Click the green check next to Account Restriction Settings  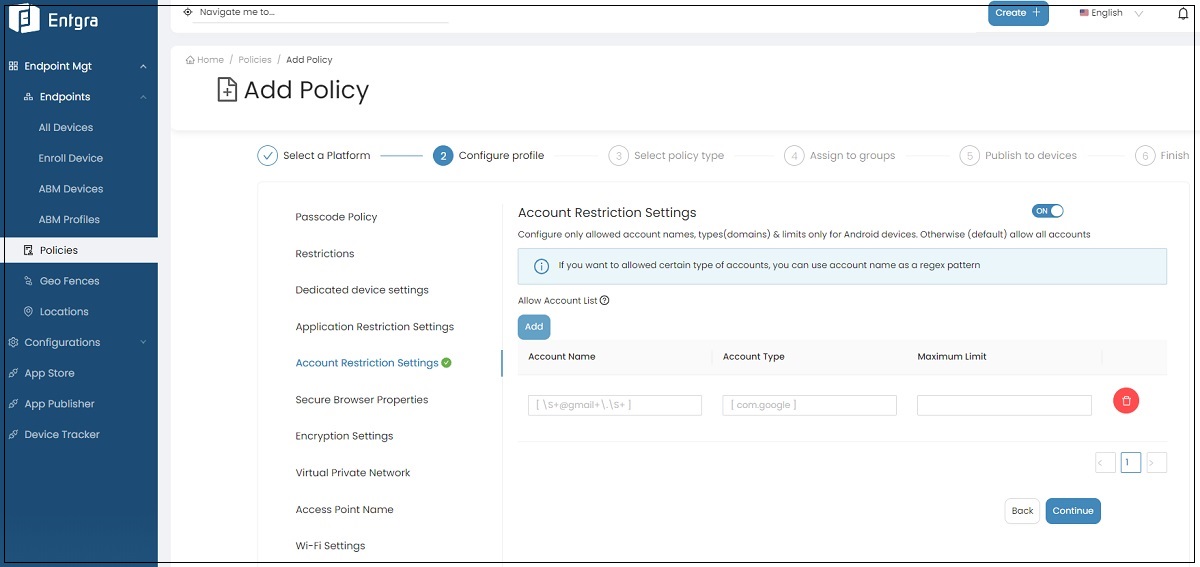446,363
